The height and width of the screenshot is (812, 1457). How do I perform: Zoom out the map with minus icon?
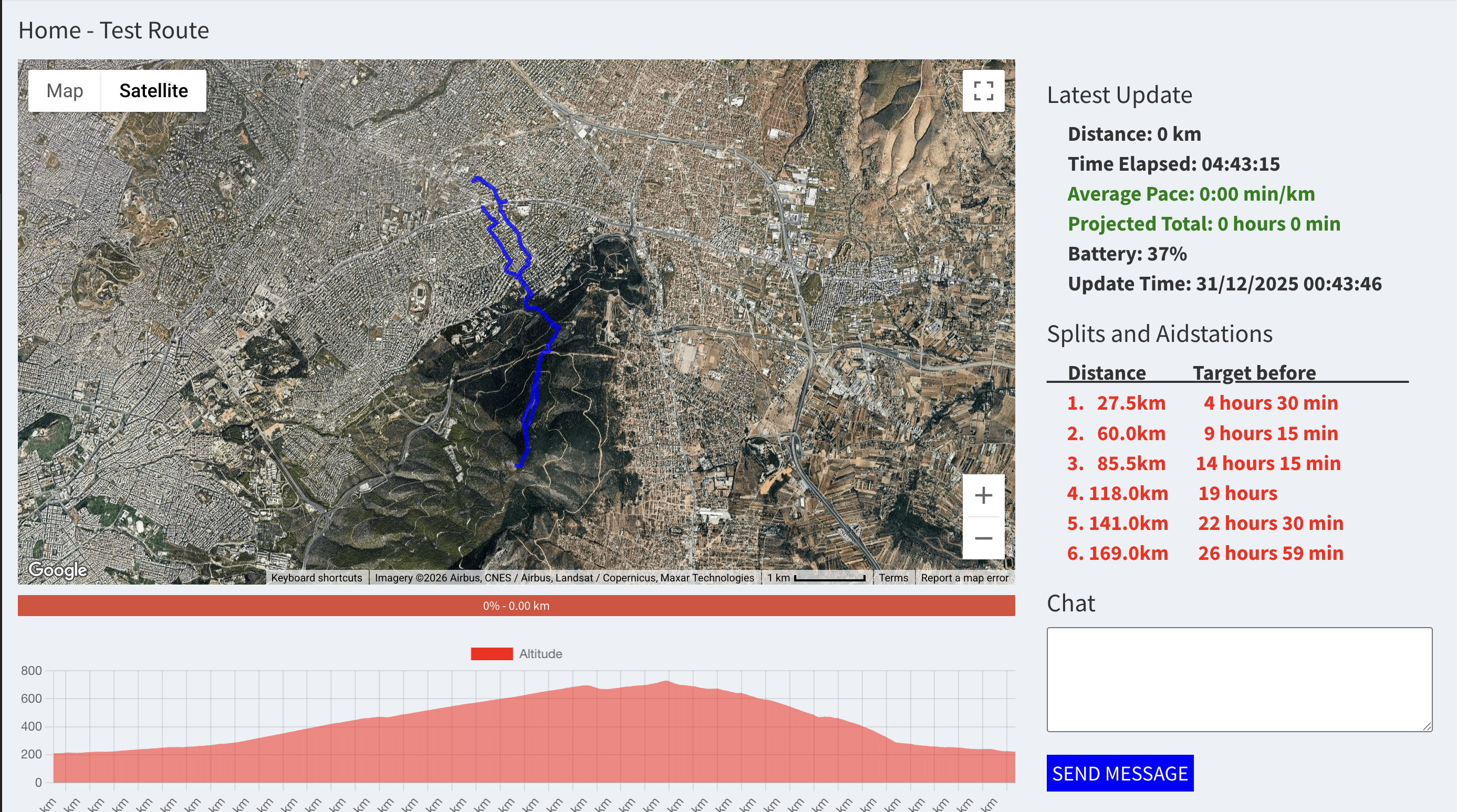(983, 538)
